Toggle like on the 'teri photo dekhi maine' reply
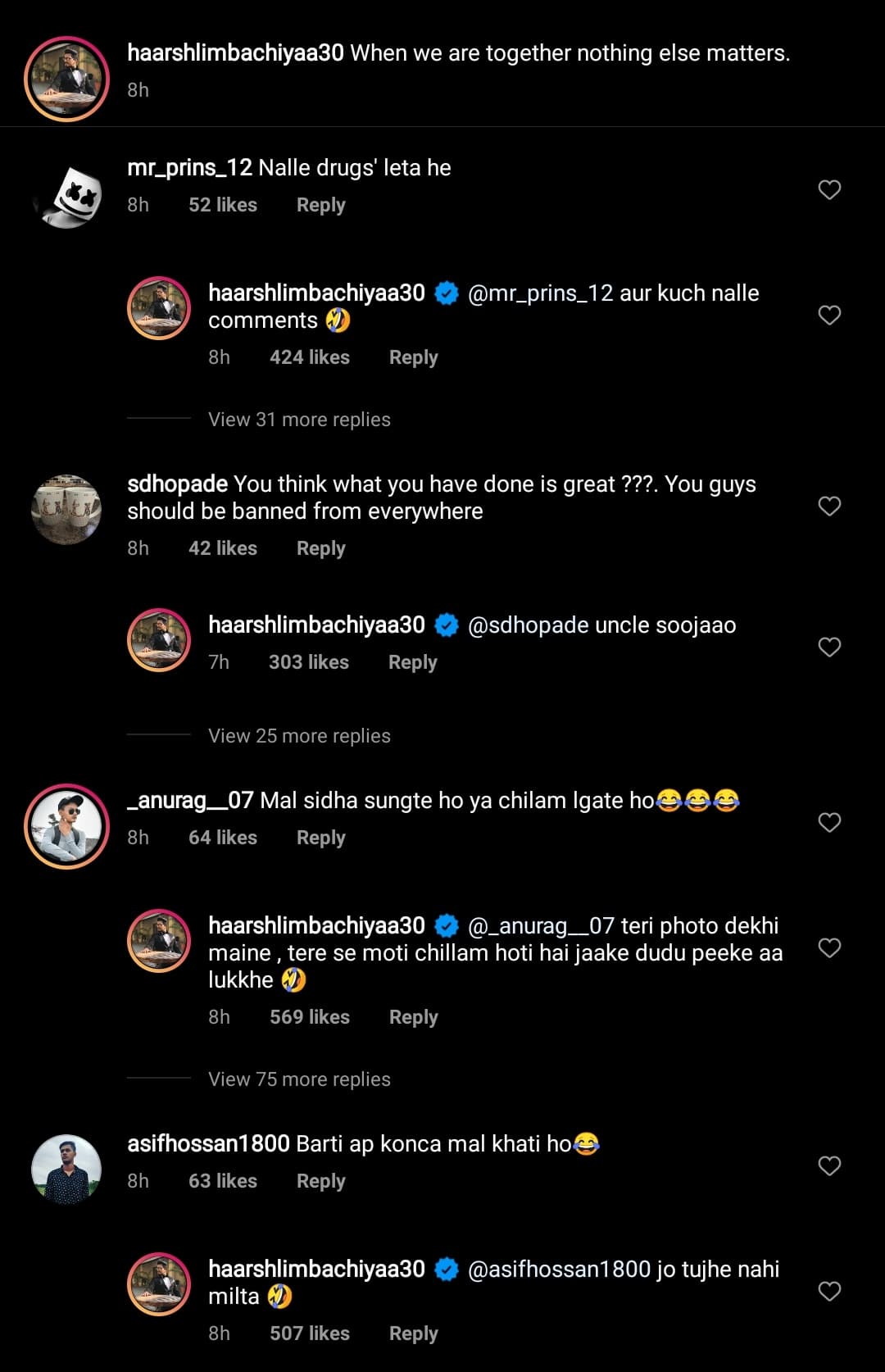The height and width of the screenshot is (1372, 885). coord(829,947)
